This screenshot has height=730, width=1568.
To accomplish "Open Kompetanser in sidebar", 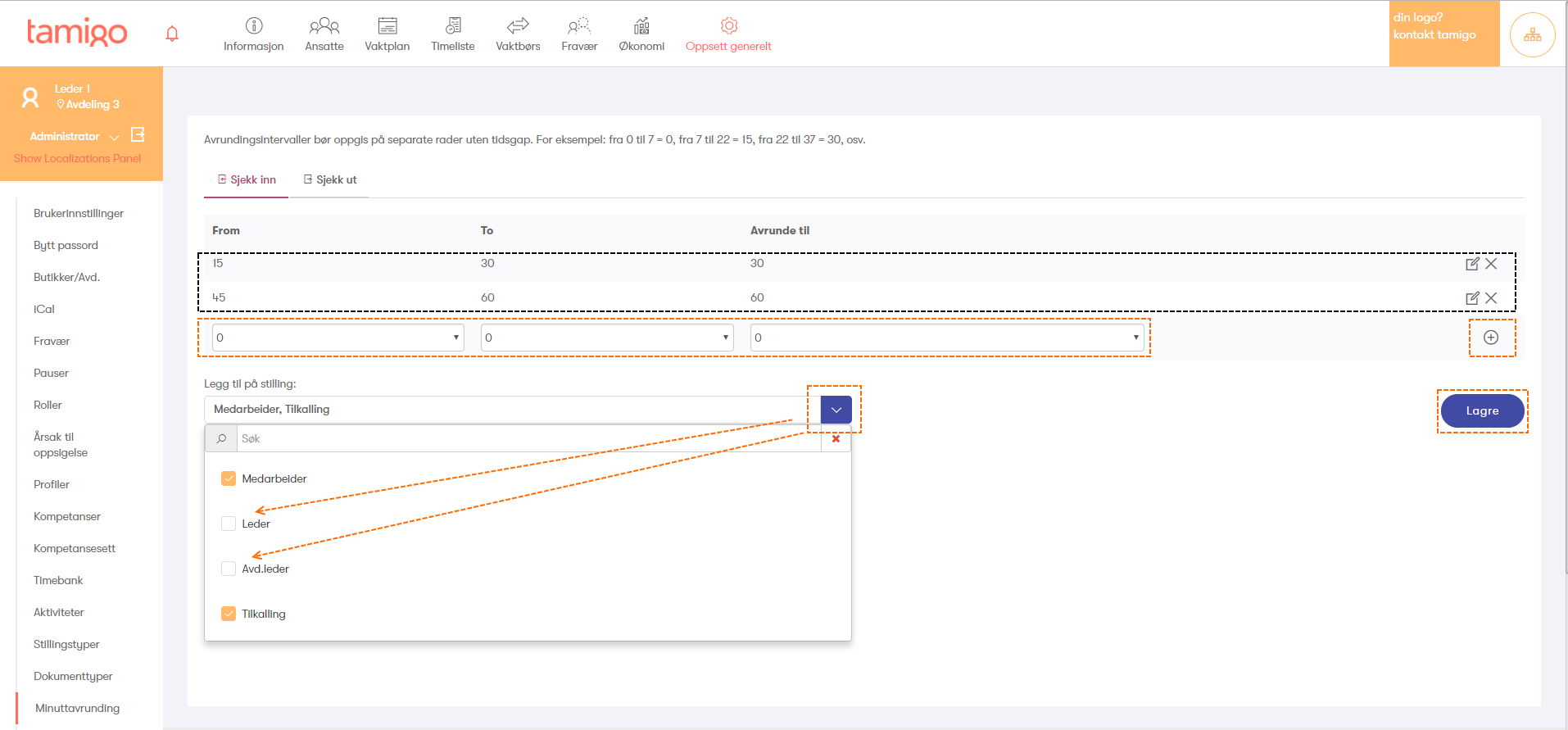I will click(67, 516).
